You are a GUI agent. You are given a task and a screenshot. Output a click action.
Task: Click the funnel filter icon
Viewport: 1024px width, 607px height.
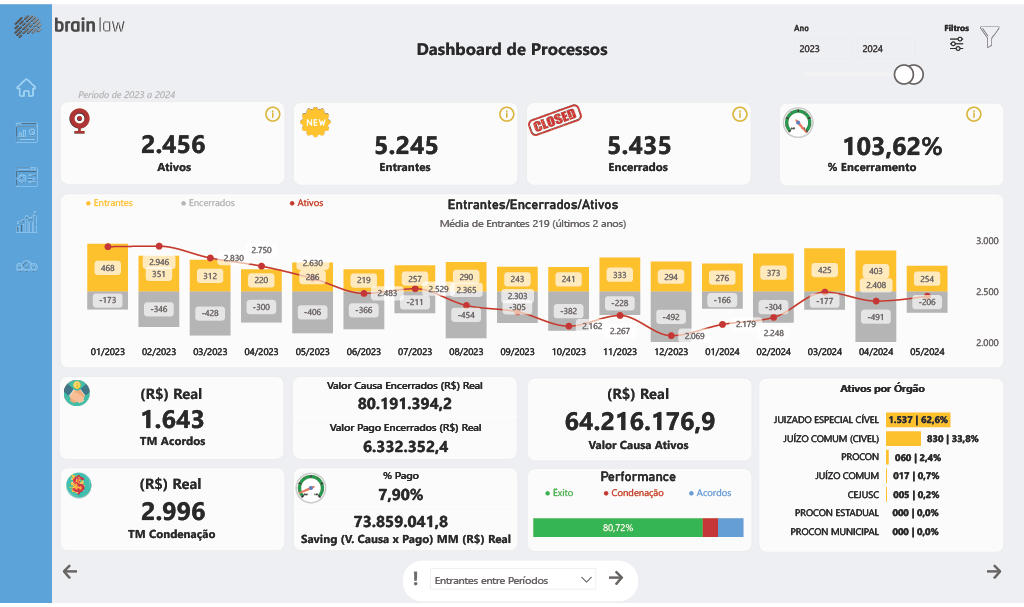pos(989,37)
